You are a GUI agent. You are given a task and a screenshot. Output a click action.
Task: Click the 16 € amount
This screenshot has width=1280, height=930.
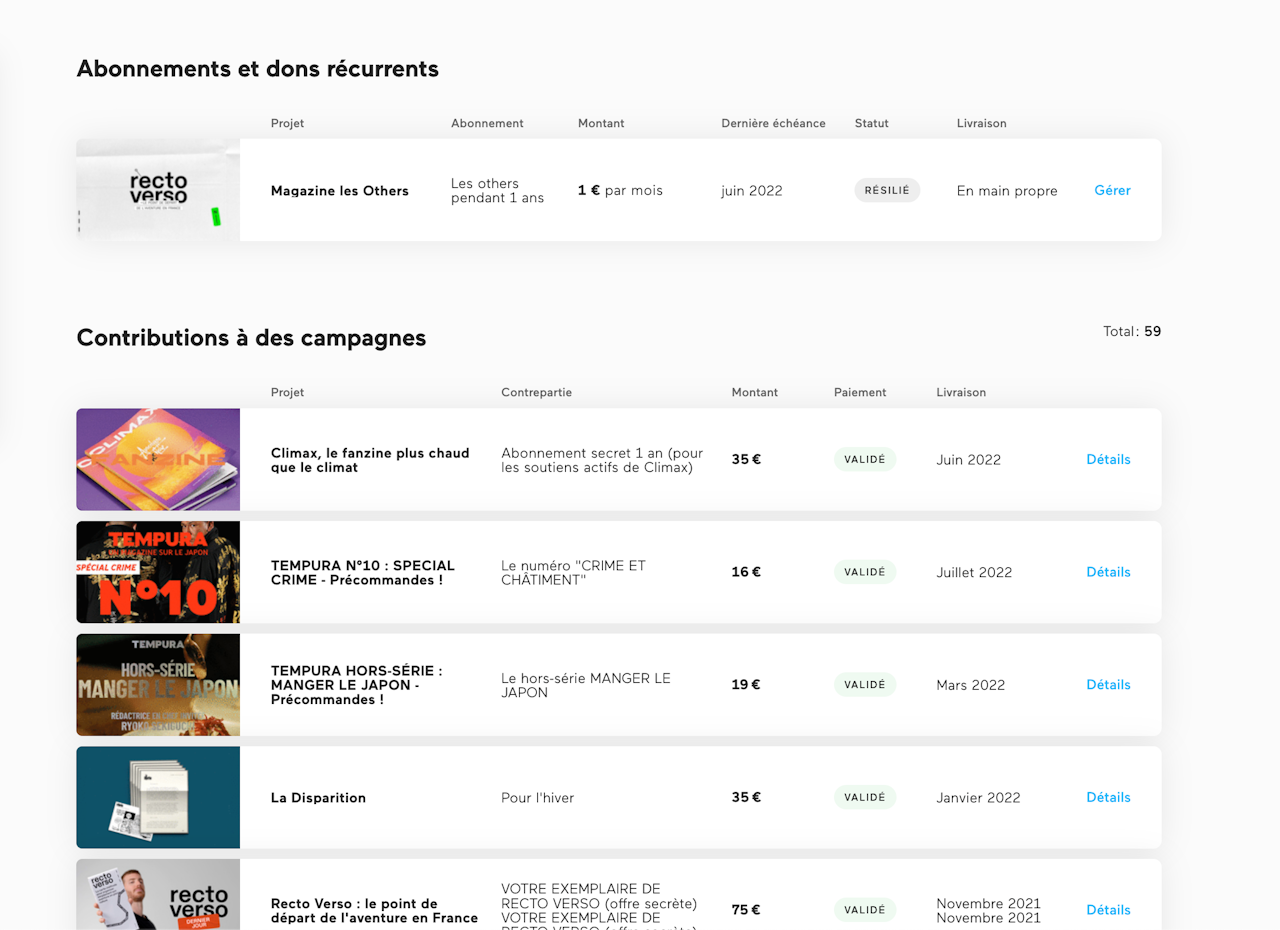click(x=746, y=572)
